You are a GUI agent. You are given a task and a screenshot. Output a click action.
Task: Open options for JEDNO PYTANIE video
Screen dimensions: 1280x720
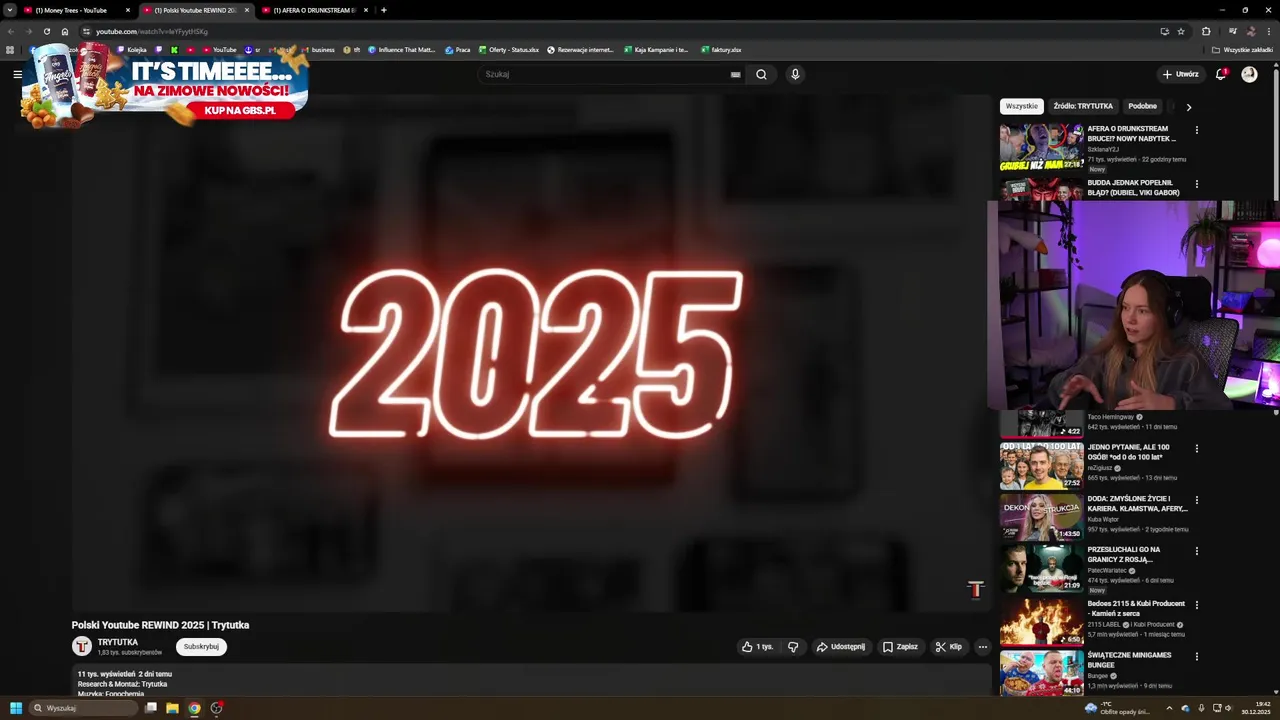click(1196, 448)
